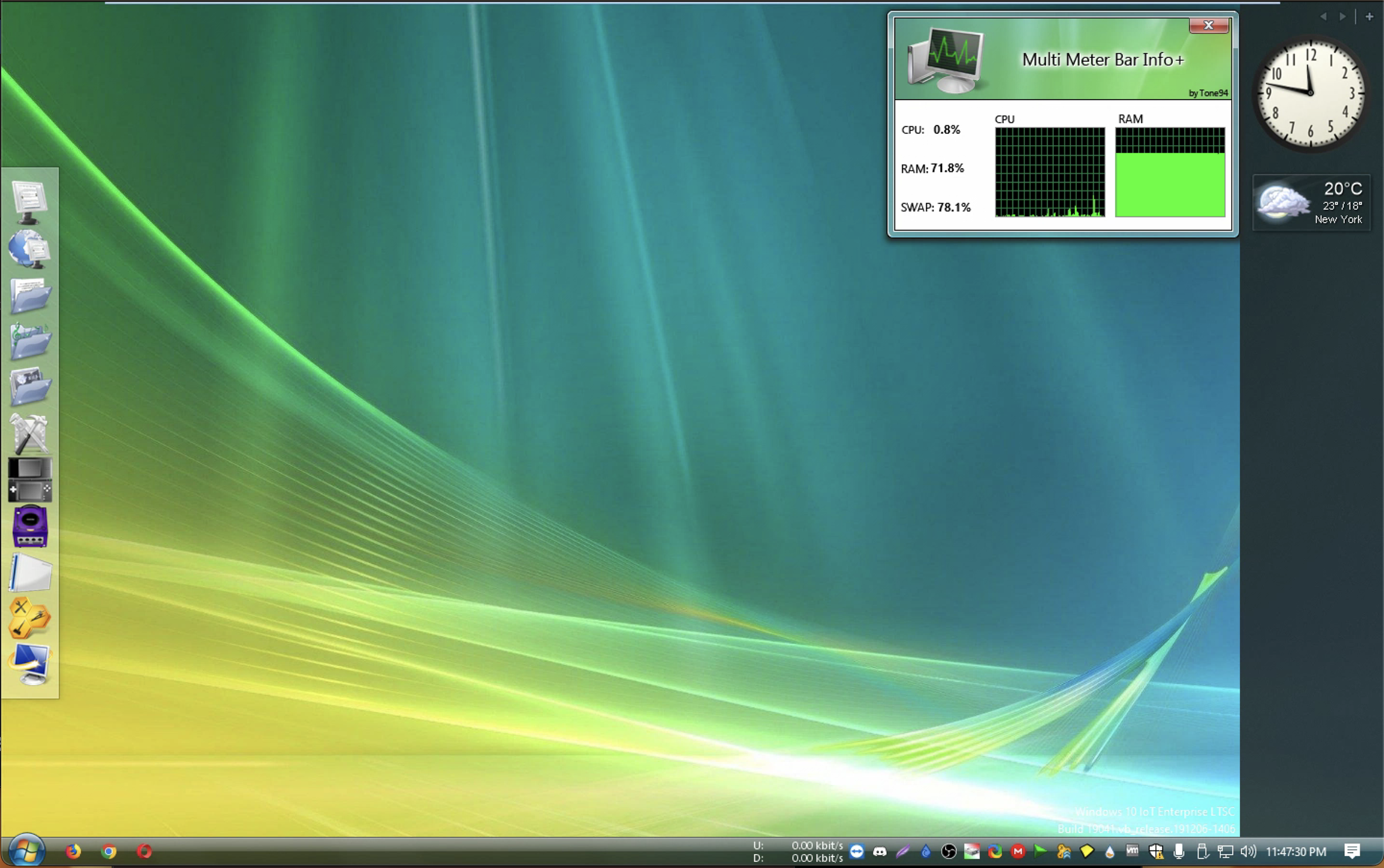Open the Computer icon in the dock
The image size is (1384, 868).
tap(29, 202)
